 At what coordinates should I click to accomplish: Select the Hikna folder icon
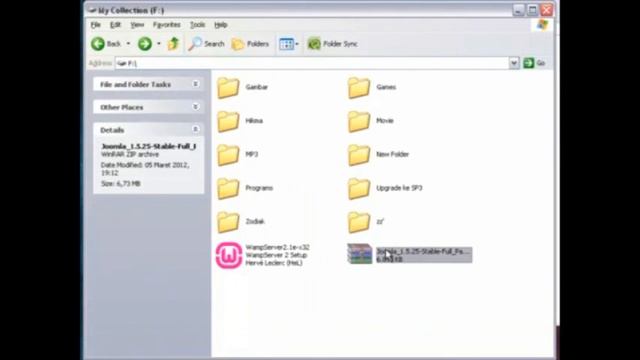click(228, 121)
